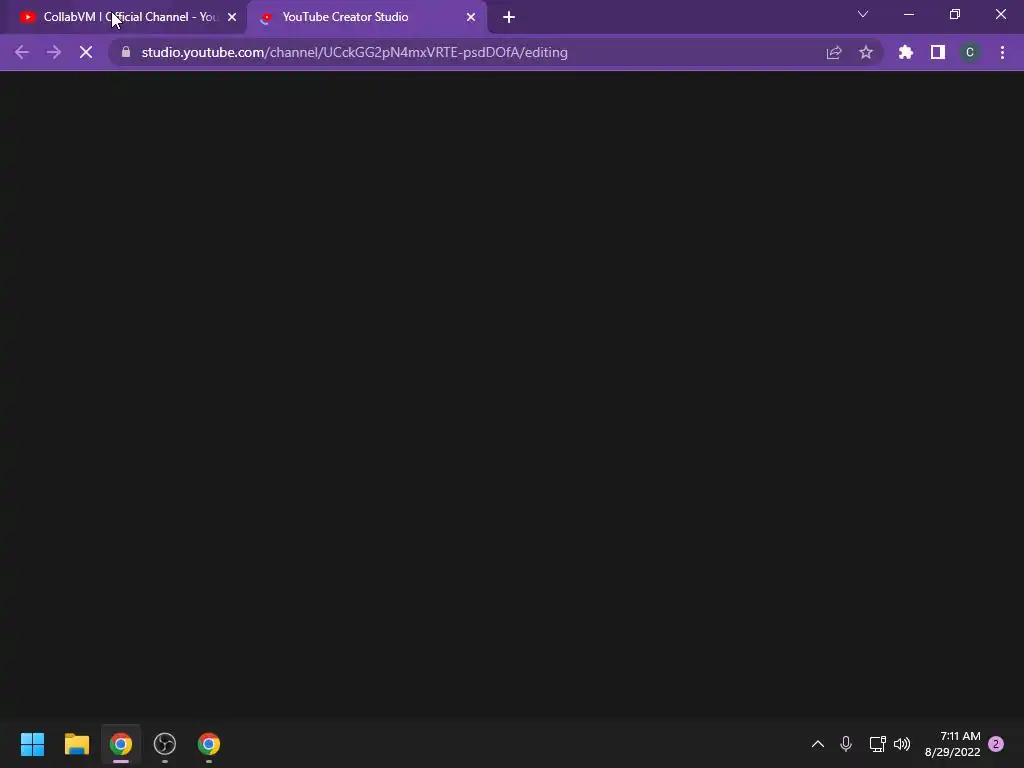
Task: Share this page using the share icon
Action: pos(834,52)
